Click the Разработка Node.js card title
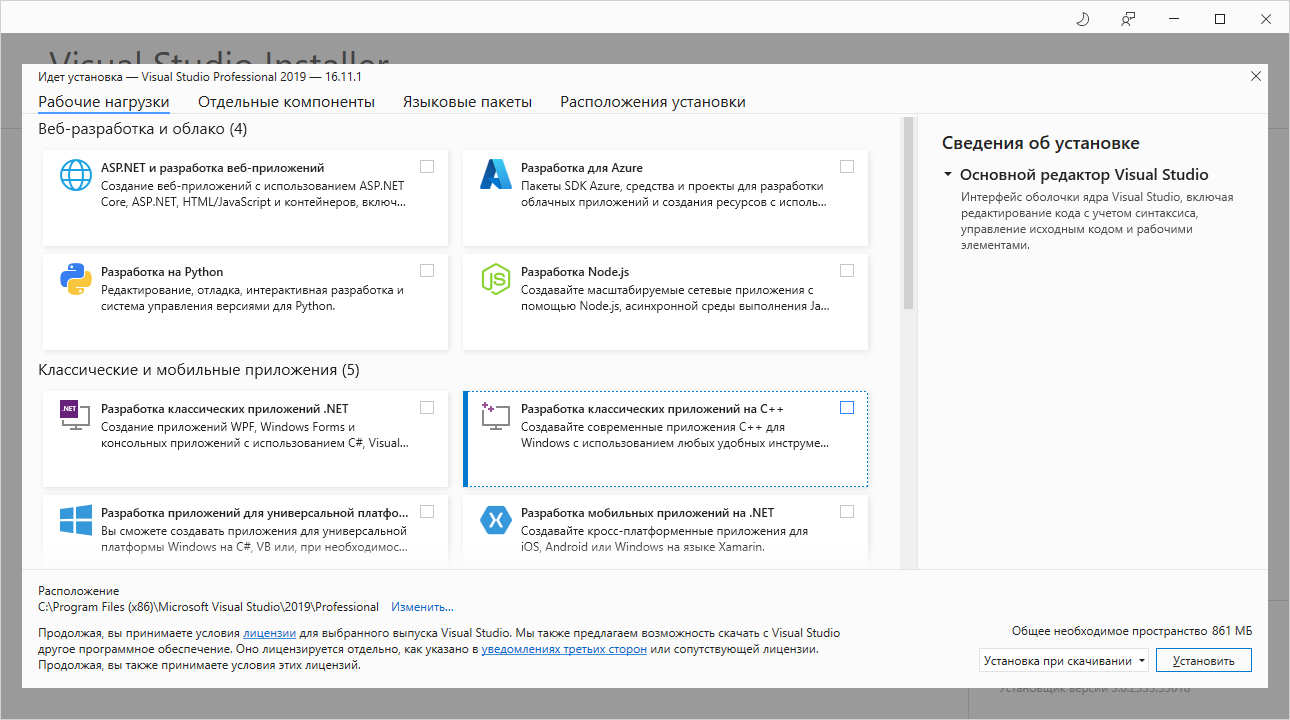The width and height of the screenshot is (1290, 720). point(575,272)
